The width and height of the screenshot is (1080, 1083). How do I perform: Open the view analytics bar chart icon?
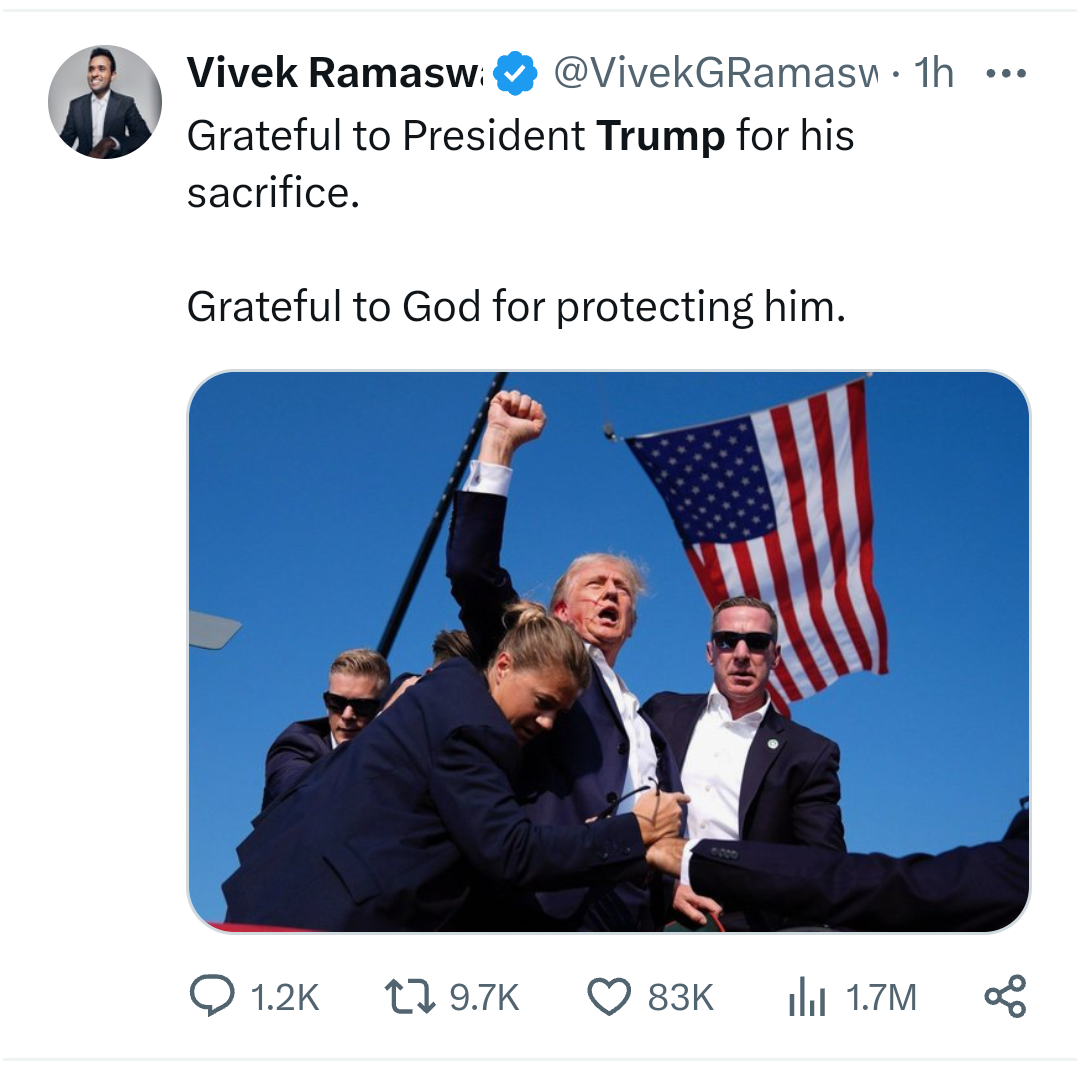coord(807,997)
